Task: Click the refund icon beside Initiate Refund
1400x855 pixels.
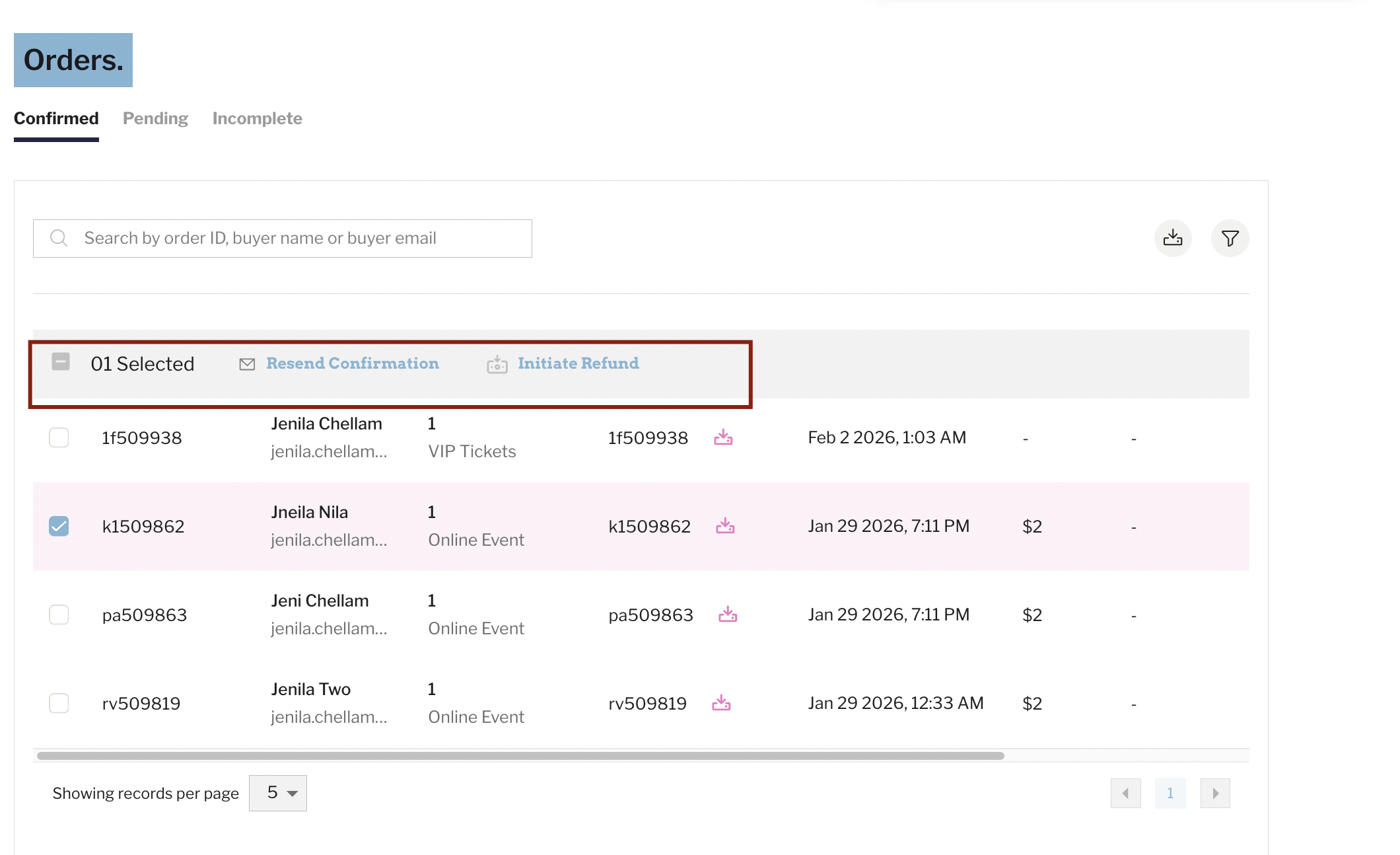Action: (497, 364)
